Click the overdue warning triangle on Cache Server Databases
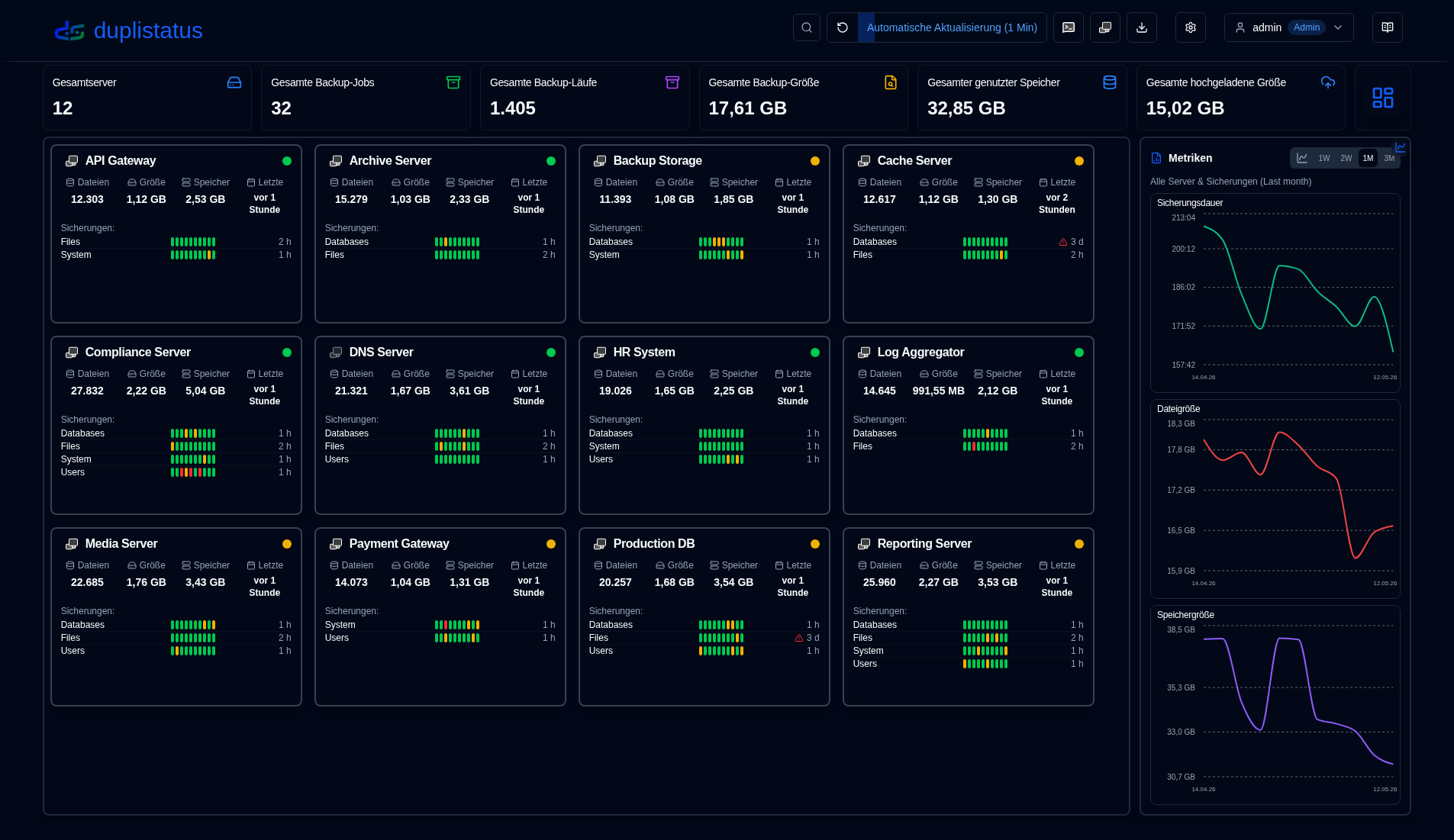Image resolution: width=1454 pixels, height=840 pixels. click(x=1063, y=242)
